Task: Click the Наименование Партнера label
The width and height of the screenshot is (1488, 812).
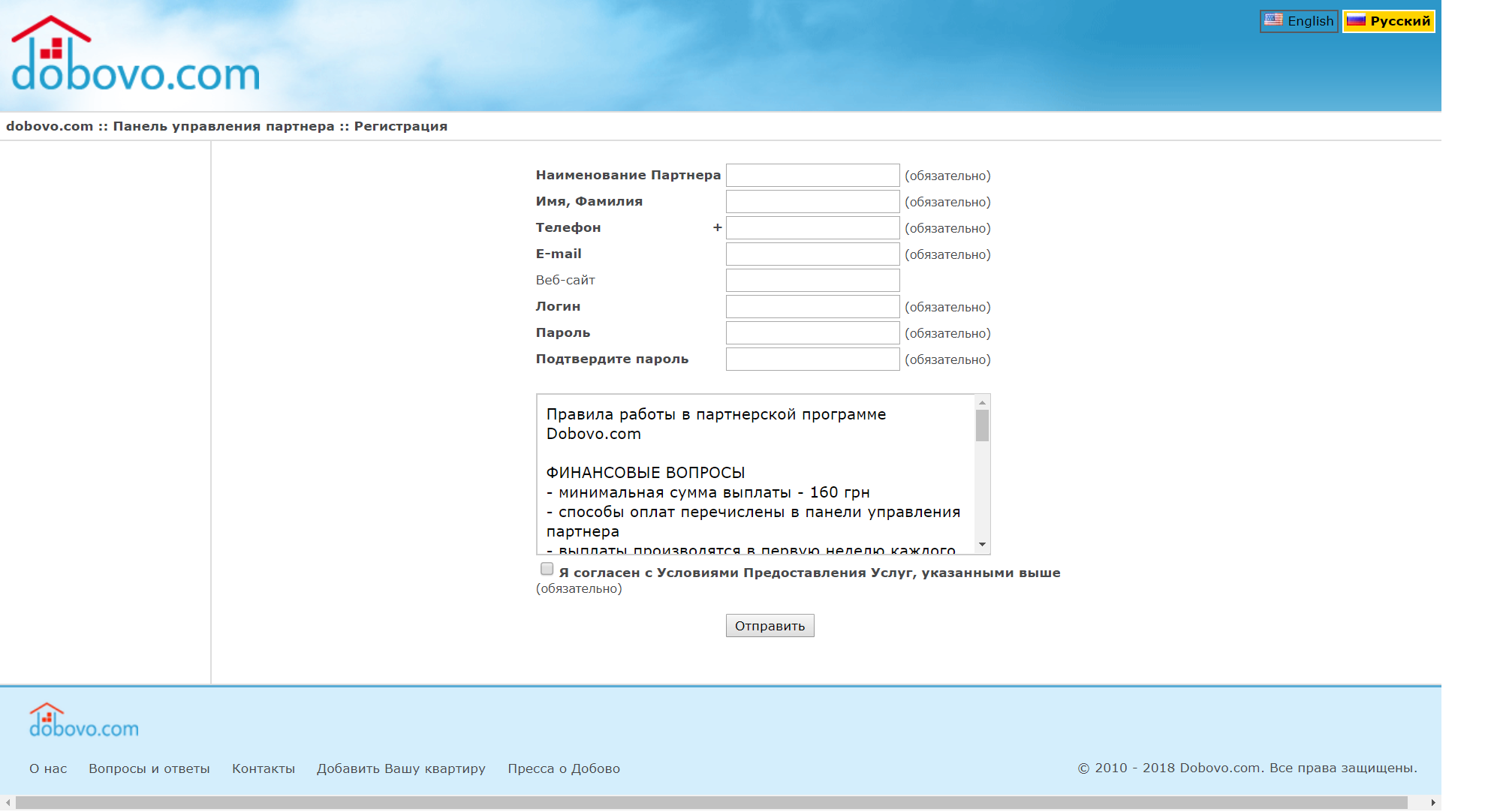Action: pos(628,176)
